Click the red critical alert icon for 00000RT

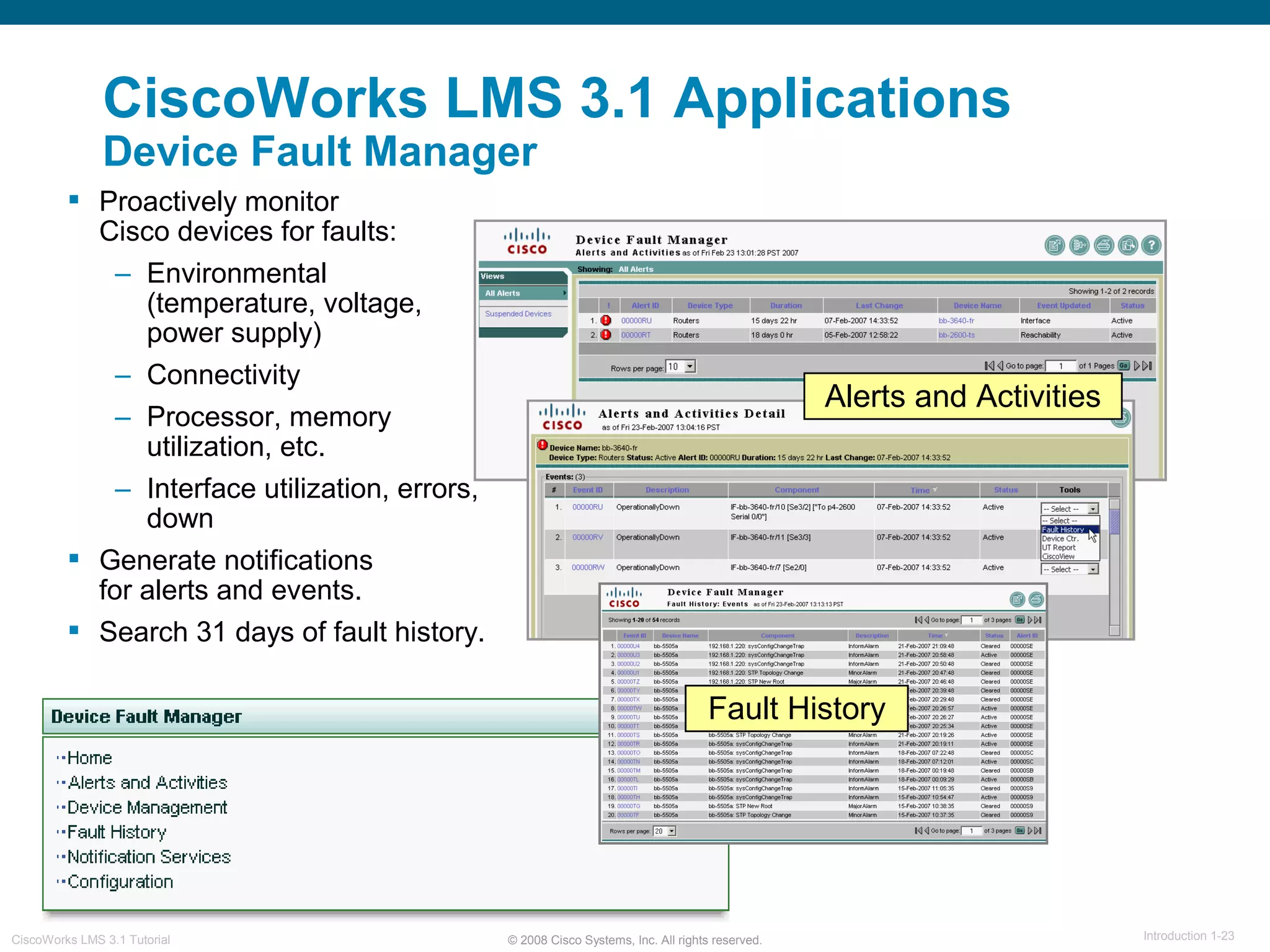(606, 335)
